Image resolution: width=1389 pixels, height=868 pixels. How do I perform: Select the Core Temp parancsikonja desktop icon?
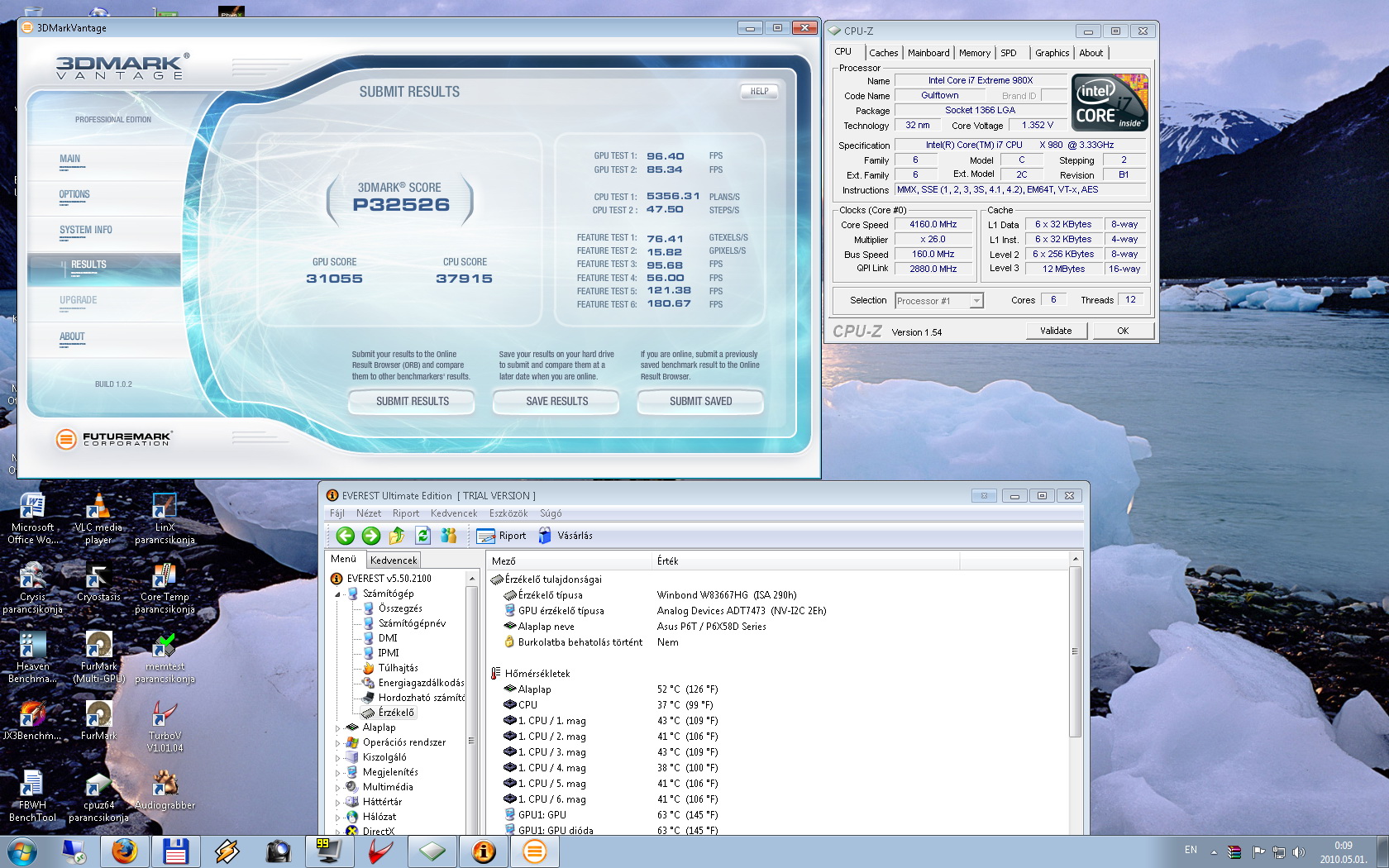click(x=165, y=588)
